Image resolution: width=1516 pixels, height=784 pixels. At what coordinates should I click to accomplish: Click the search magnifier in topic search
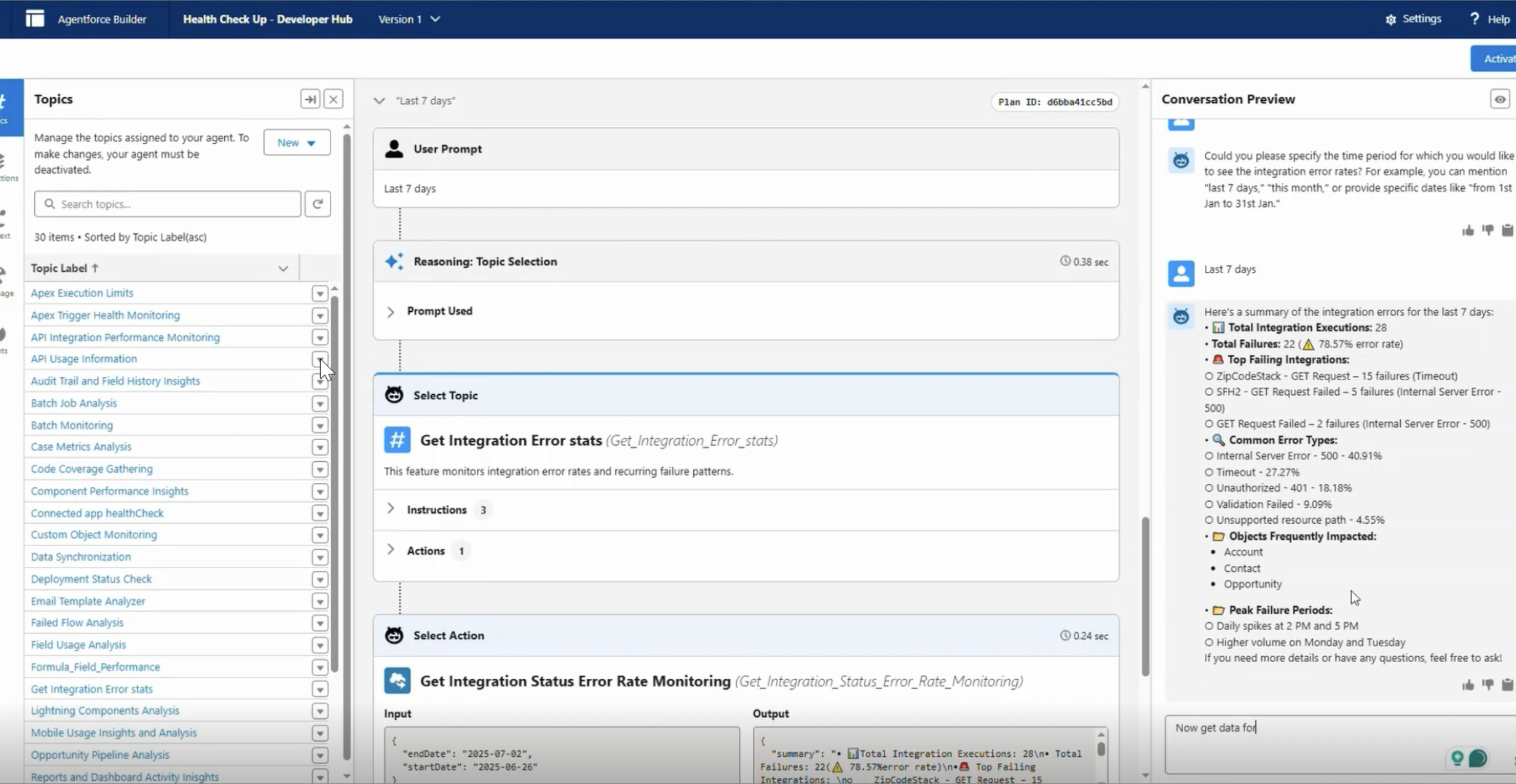[50, 204]
